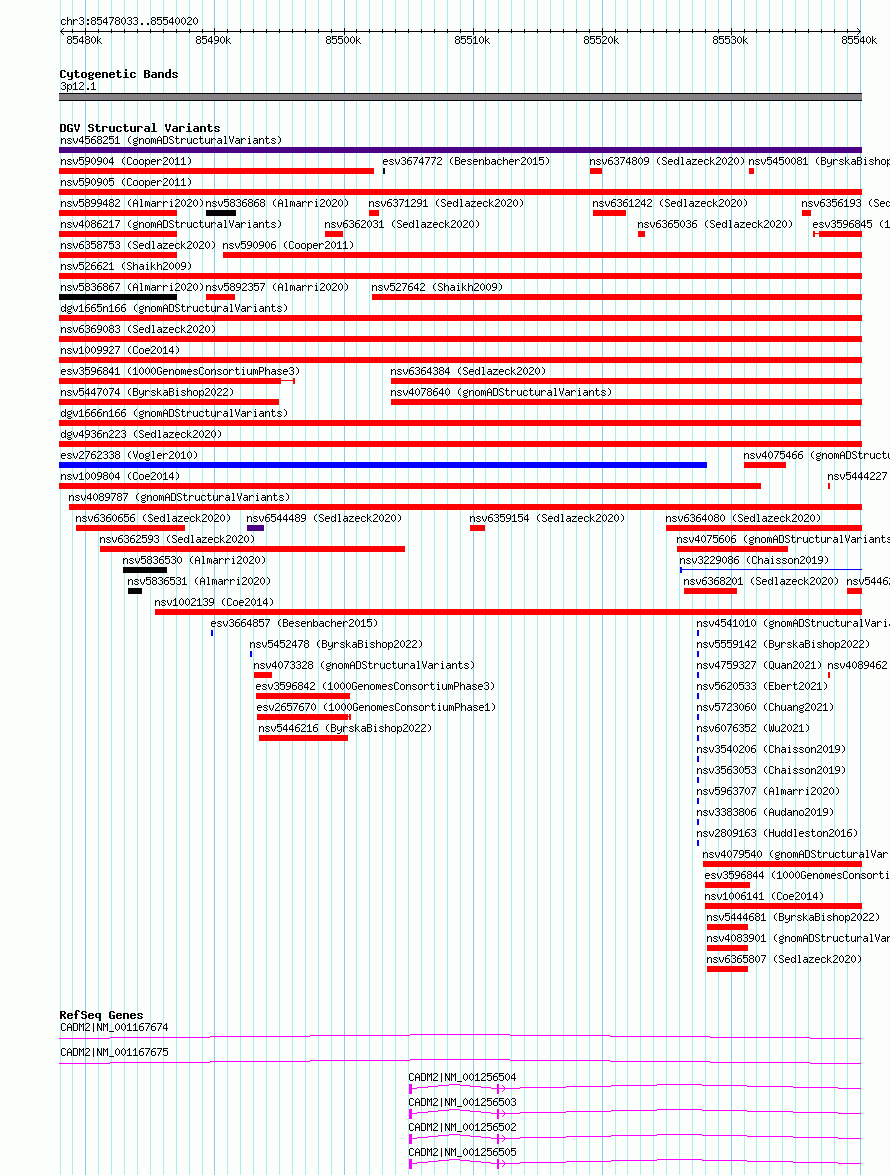Select nsv4073328 gnomAD variant label
This screenshot has width=890, height=1175.
coord(364,665)
